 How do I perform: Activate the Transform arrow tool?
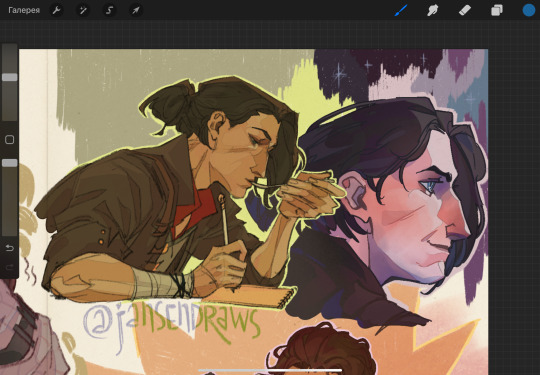pos(136,10)
